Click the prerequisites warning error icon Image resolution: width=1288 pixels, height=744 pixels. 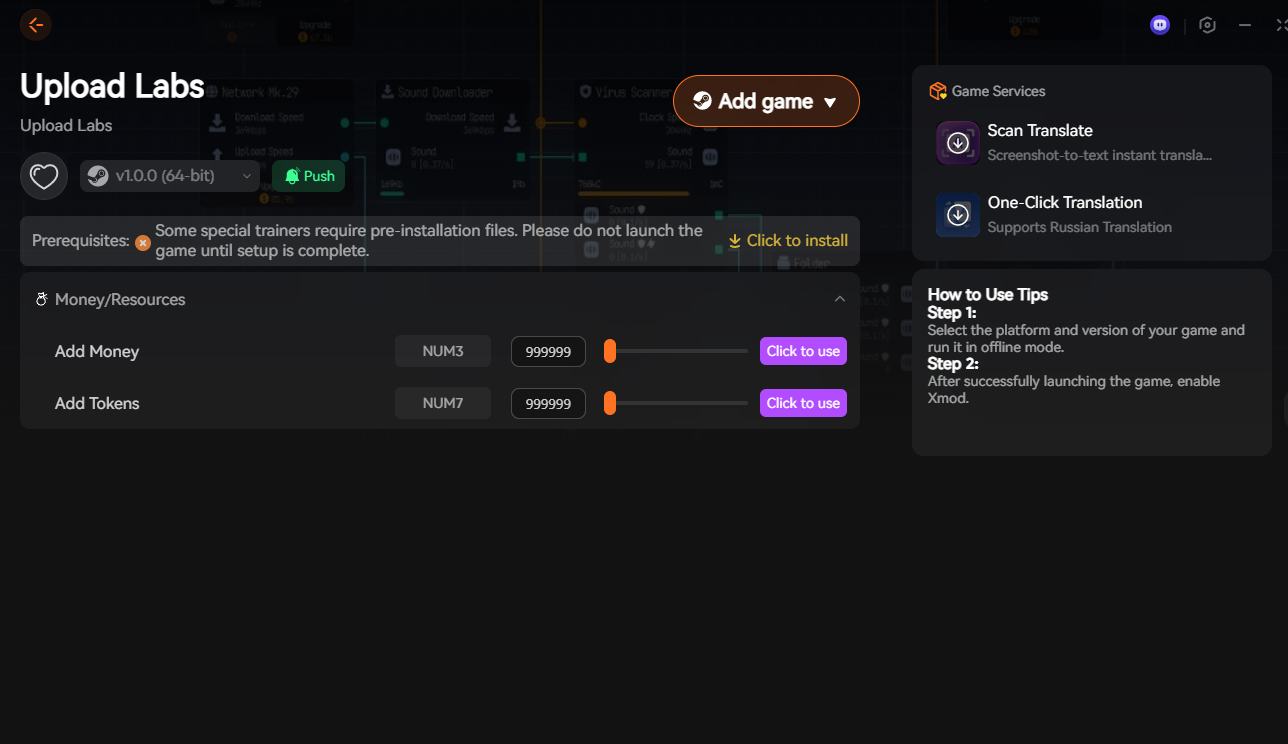point(143,242)
